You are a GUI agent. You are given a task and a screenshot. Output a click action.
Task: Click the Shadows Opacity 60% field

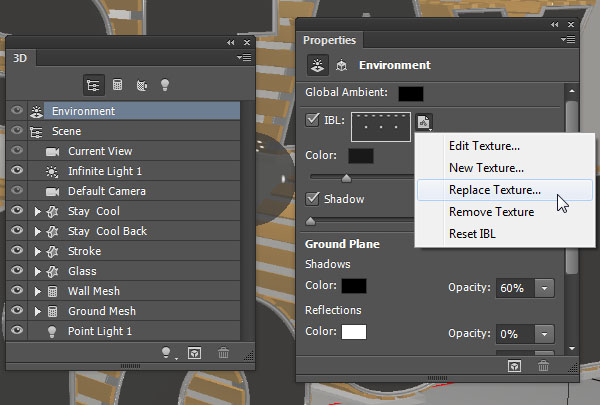[515, 288]
